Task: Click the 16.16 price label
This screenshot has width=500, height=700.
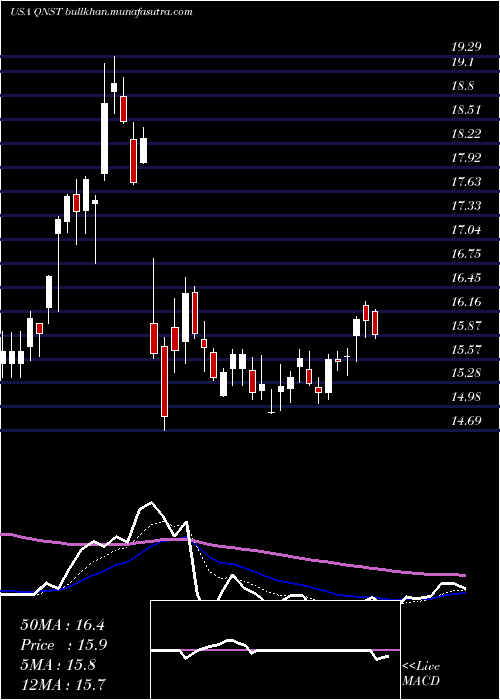Action: (467, 302)
